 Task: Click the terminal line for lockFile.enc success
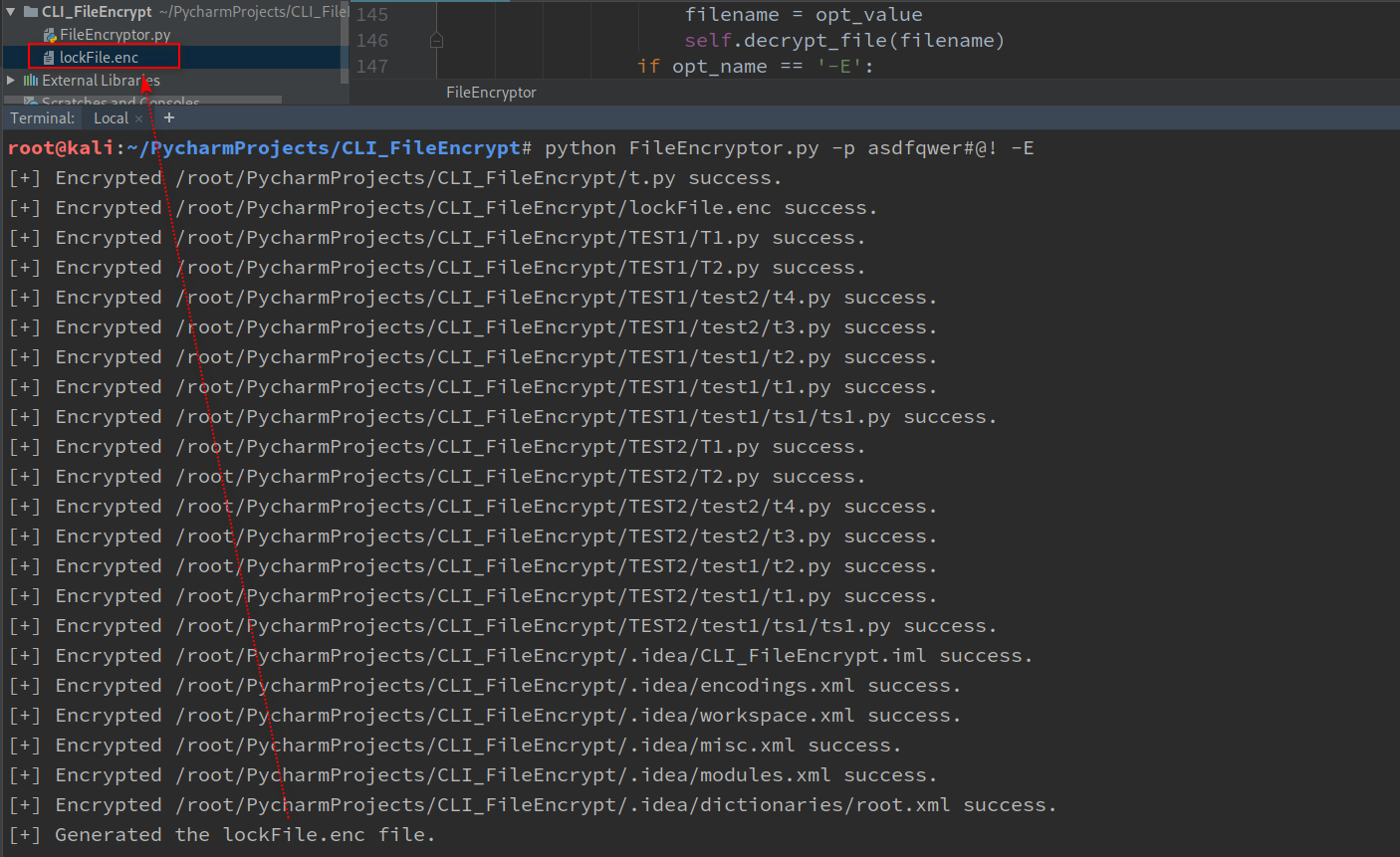[443, 208]
